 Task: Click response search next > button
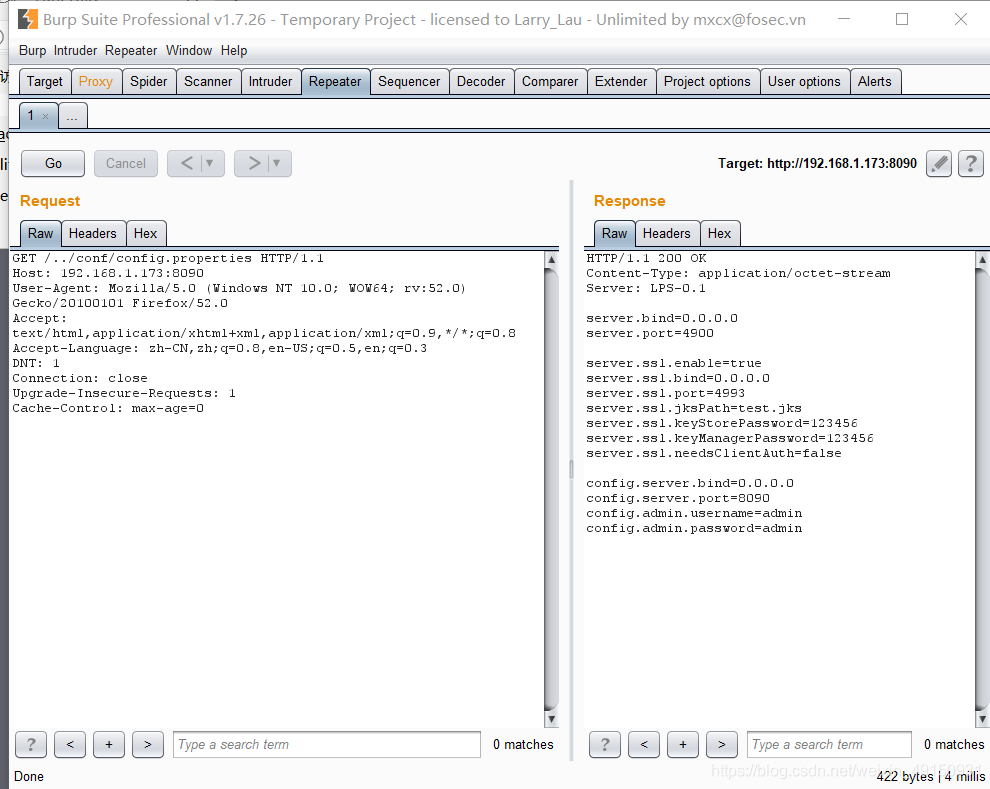722,744
